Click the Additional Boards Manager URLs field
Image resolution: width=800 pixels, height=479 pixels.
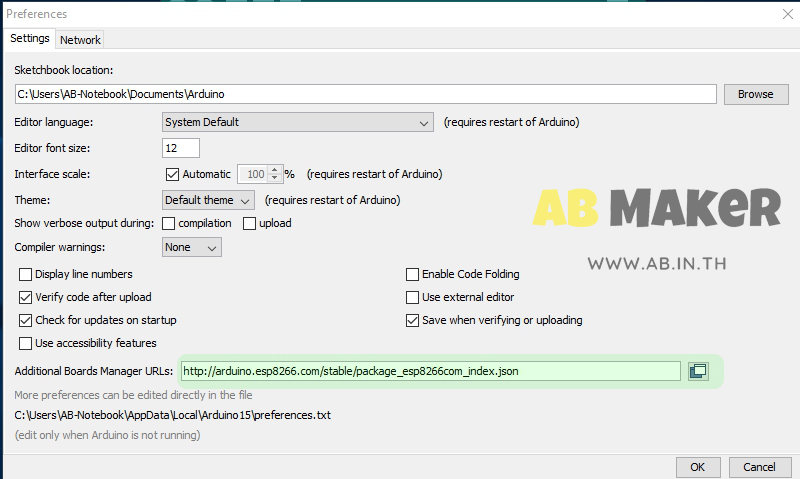click(431, 371)
